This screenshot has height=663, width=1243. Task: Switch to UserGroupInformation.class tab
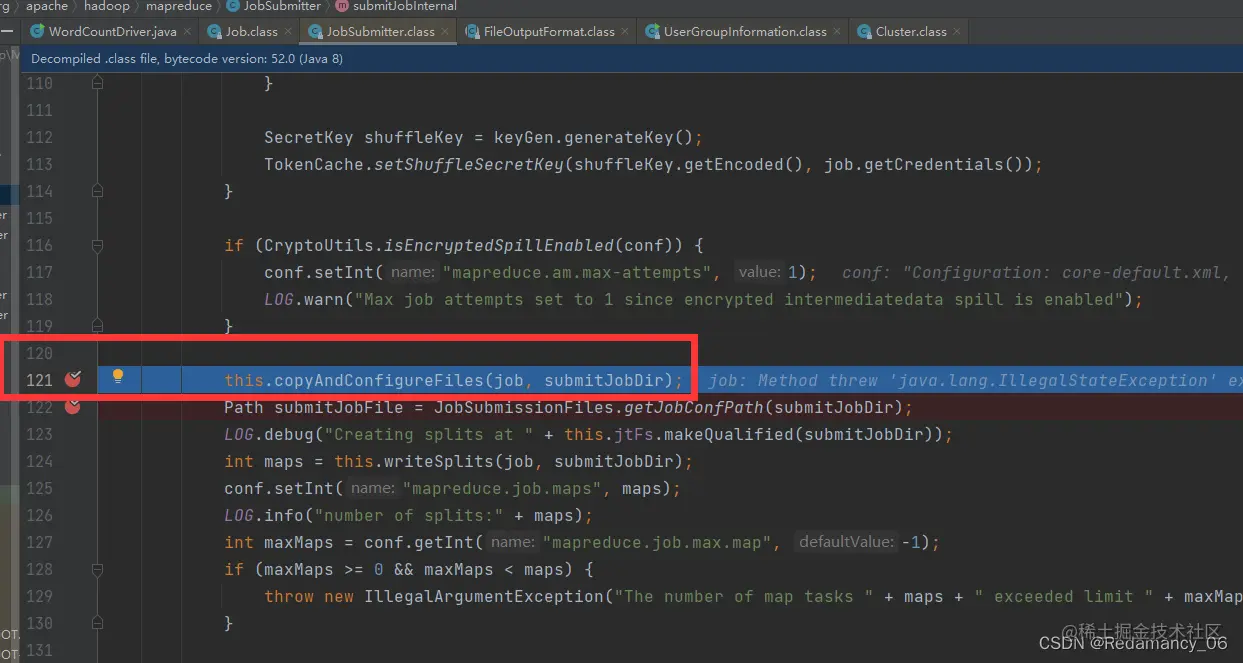point(745,31)
